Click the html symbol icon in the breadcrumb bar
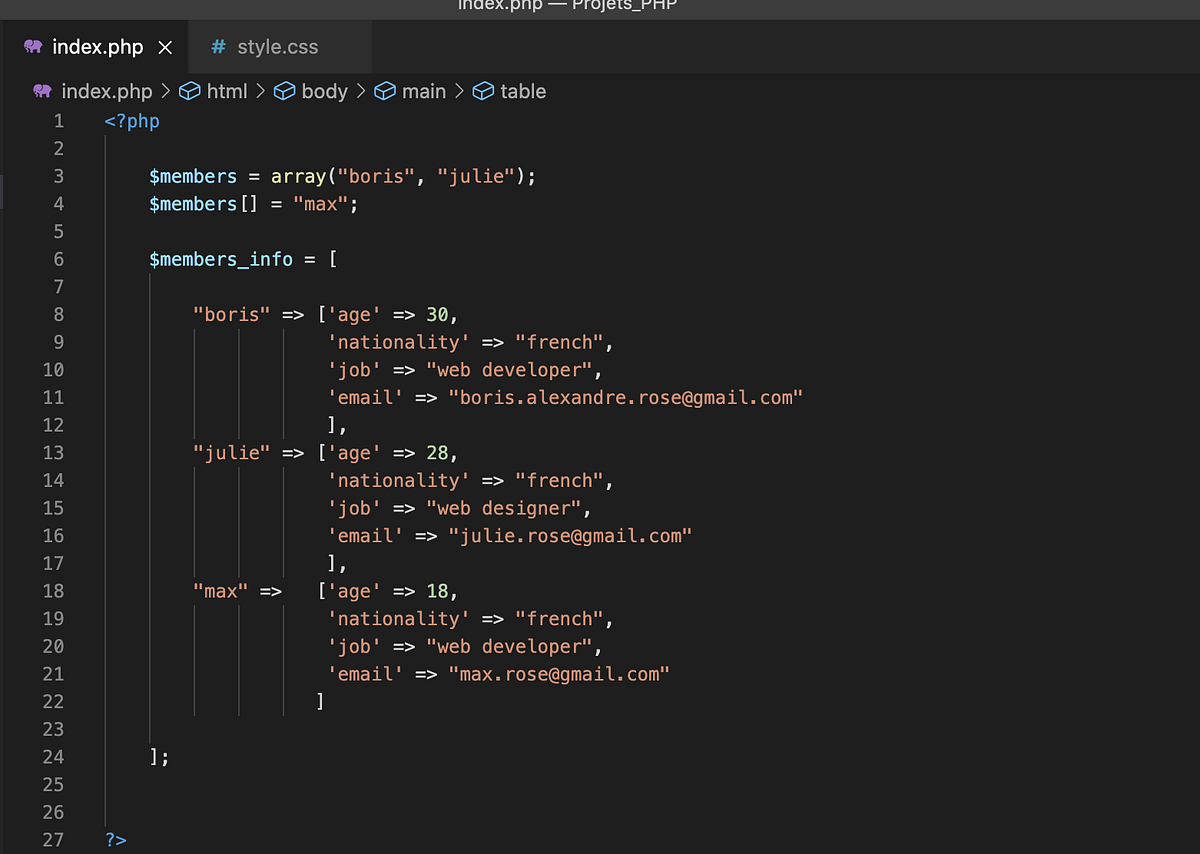Screen dimensions: 1200x854 coord(190,91)
